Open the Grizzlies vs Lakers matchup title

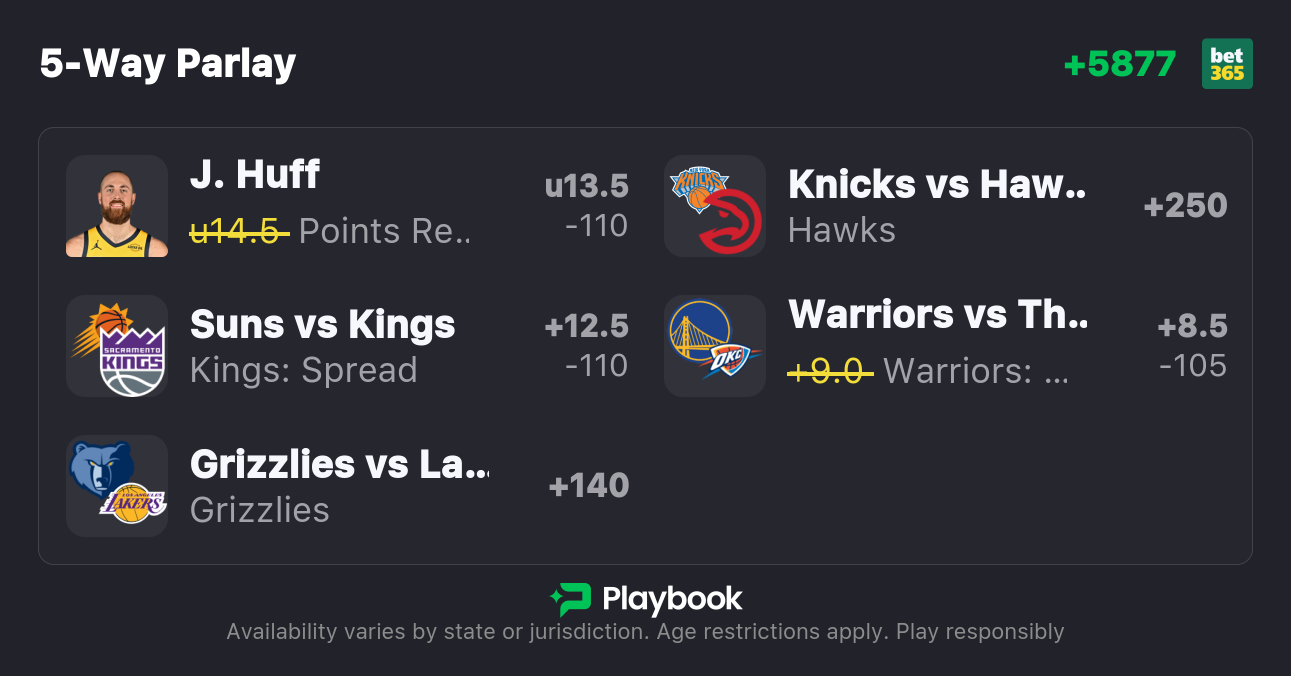coord(340,464)
